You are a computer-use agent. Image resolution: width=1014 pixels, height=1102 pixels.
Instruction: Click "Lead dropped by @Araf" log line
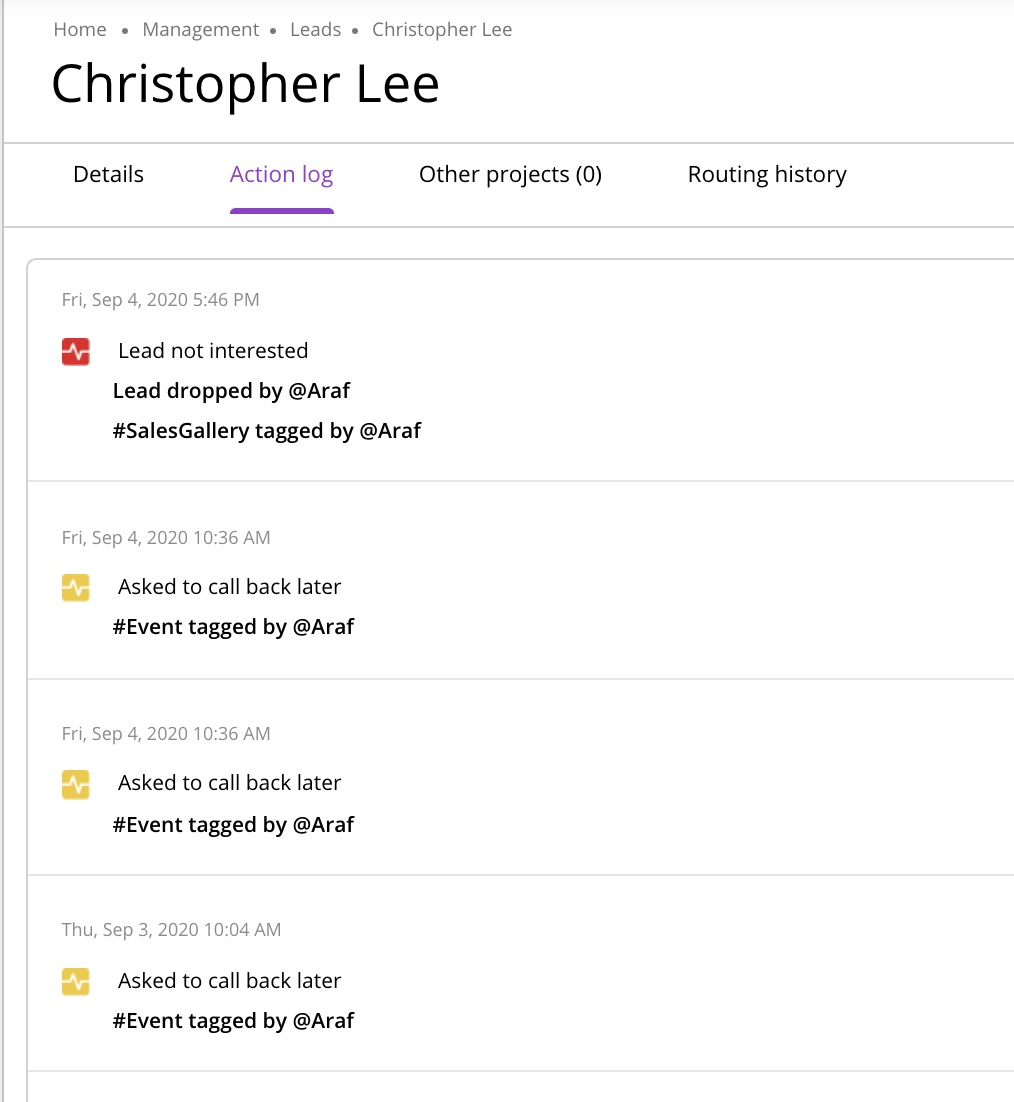click(231, 391)
